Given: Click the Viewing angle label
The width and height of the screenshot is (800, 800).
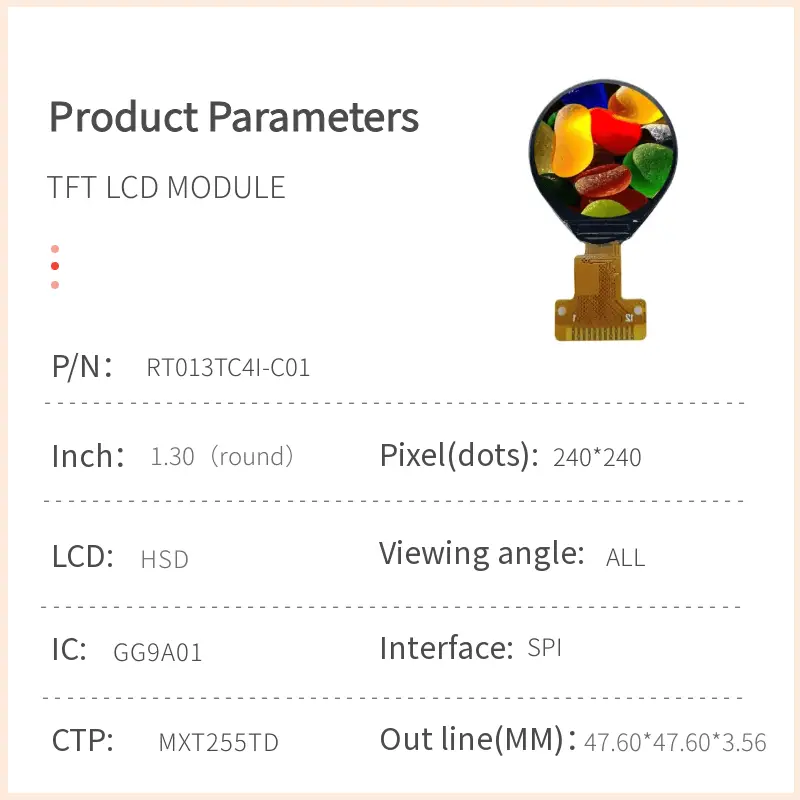Looking at the screenshot, I should coord(481,553).
